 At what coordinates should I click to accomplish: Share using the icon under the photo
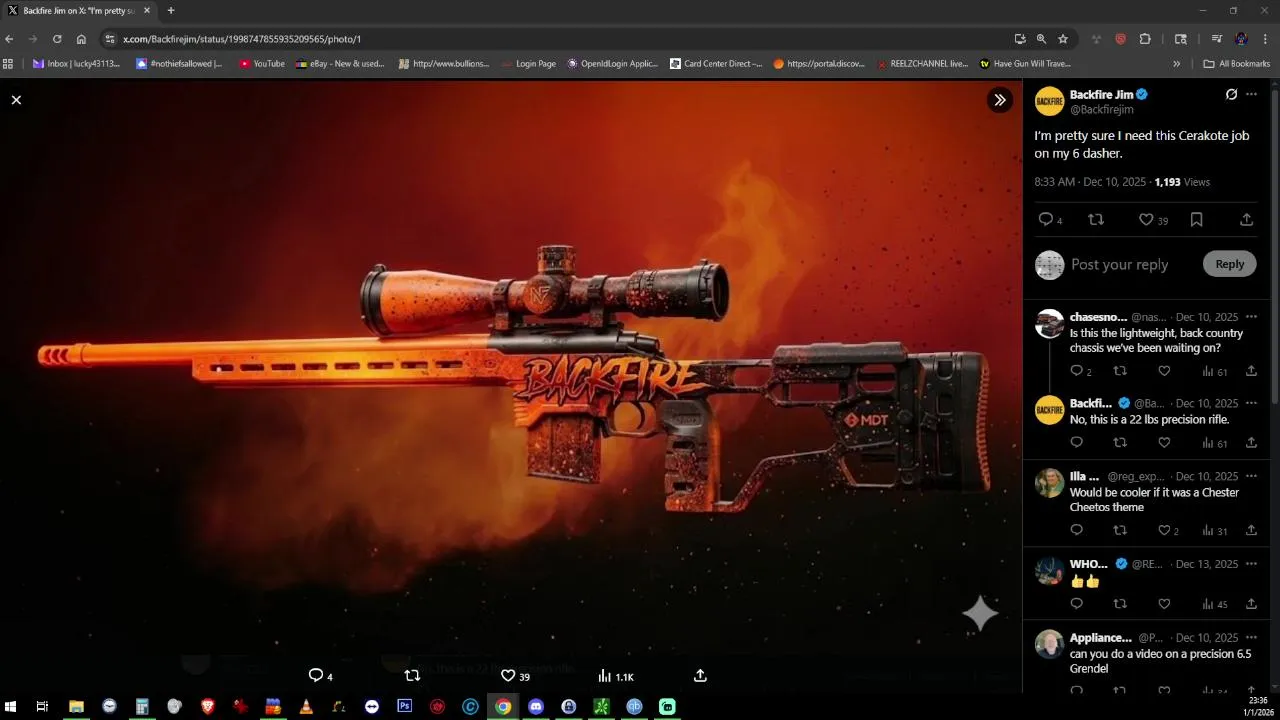click(x=700, y=675)
